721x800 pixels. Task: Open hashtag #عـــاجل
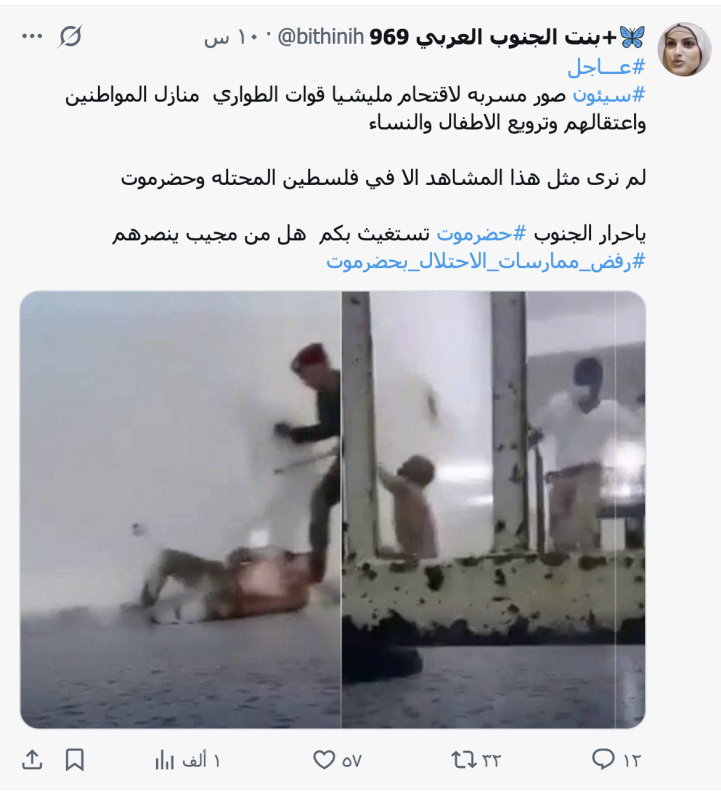pos(606,67)
